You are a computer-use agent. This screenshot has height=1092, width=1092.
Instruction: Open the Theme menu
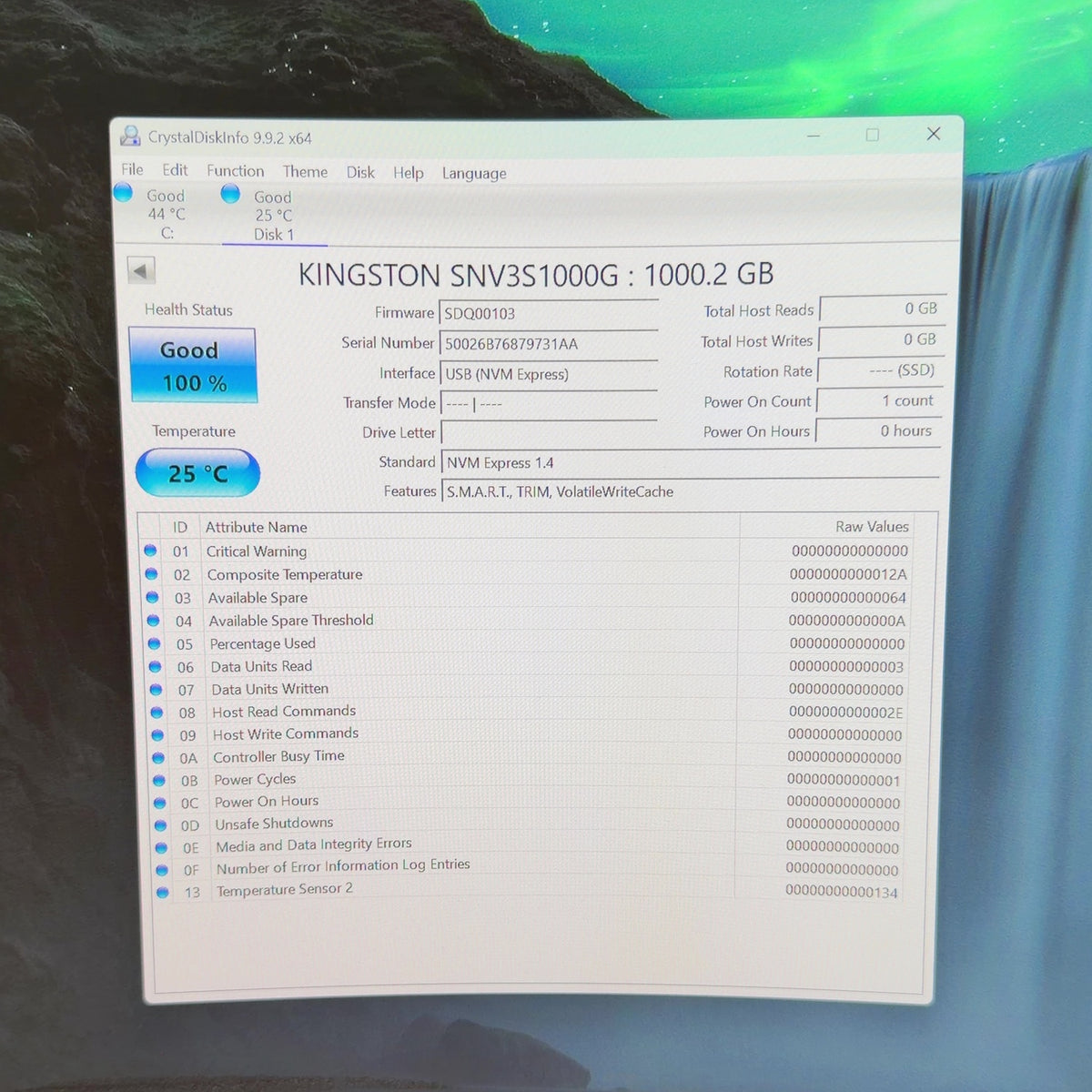(305, 171)
